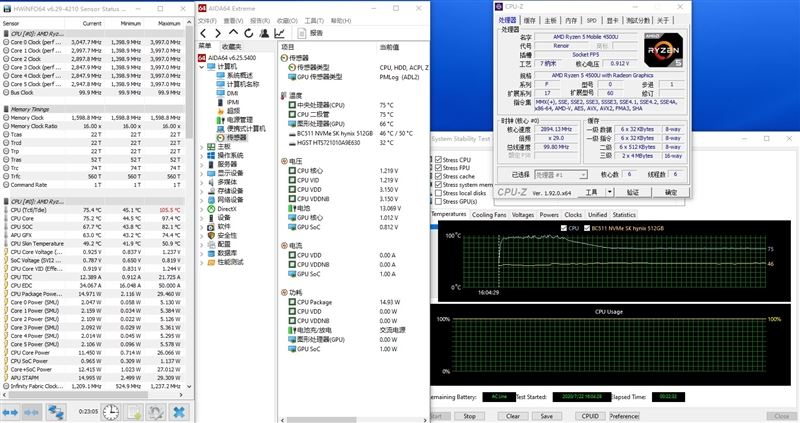Open Cooling Fans tab in stability test
This screenshot has height=423, width=800.
click(489, 215)
